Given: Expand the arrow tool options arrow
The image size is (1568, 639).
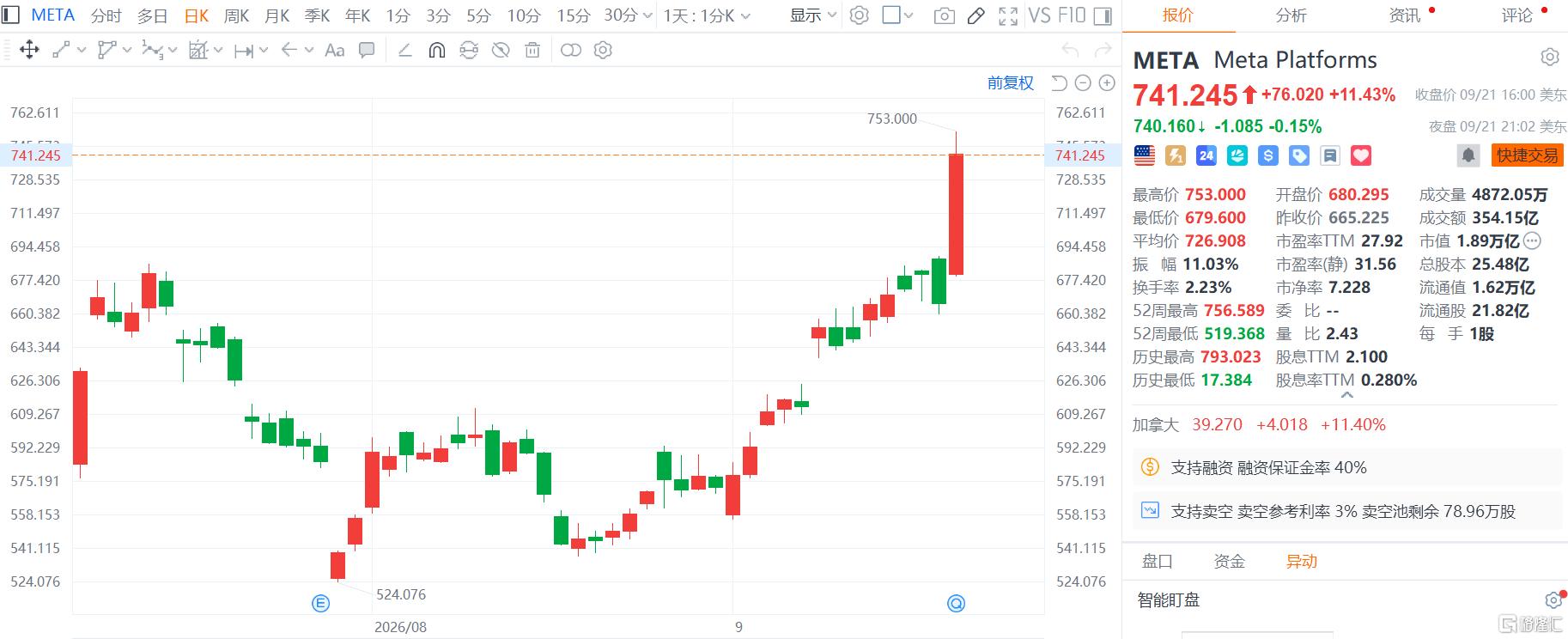Looking at the screenshot, I should pos(309,50).
